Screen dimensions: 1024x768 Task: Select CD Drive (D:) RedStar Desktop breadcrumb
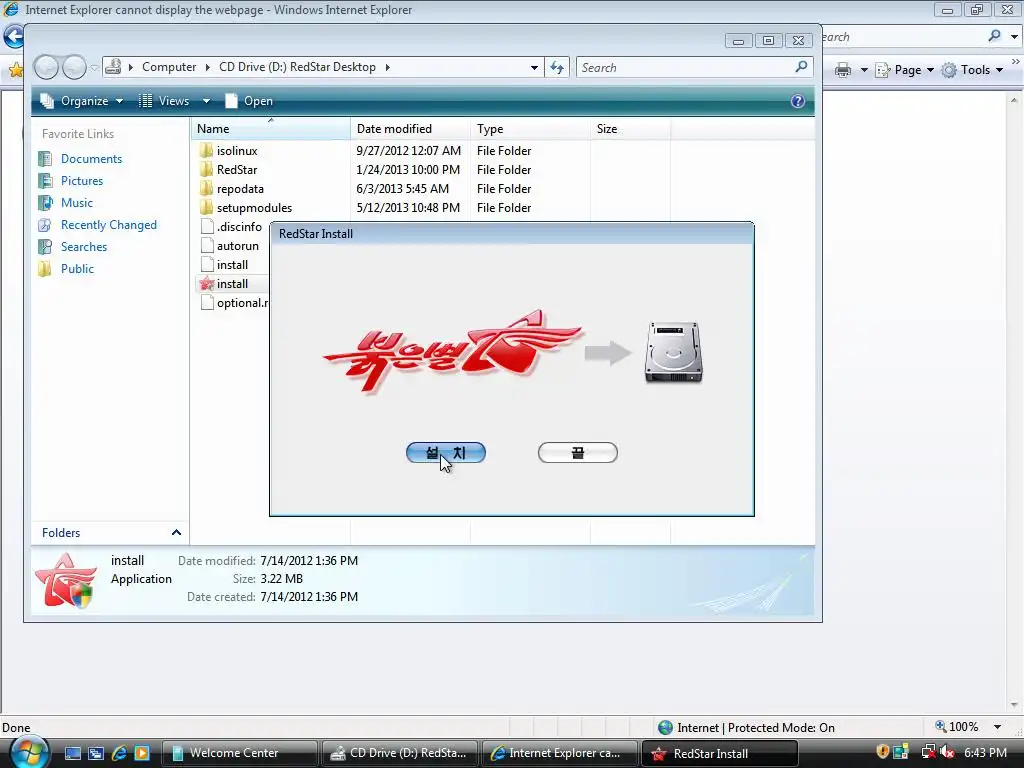click(297, 67)
